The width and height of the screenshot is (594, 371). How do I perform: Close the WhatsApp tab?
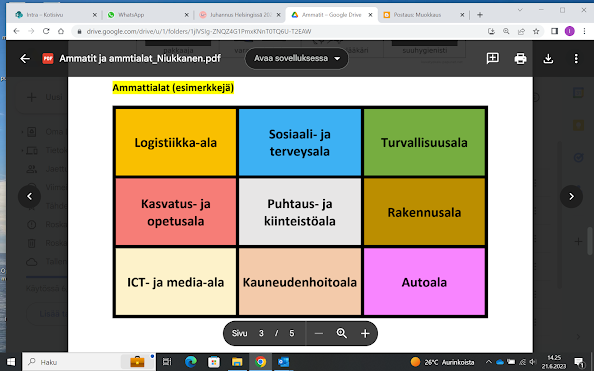pos(186,15)
